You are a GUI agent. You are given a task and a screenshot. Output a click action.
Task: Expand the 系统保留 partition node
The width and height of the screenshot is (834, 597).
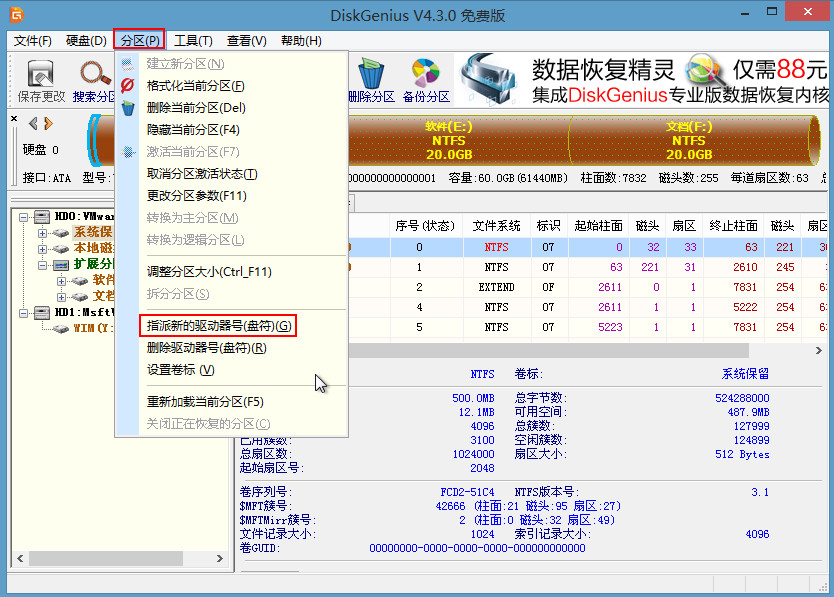click(x=42, y=233)
